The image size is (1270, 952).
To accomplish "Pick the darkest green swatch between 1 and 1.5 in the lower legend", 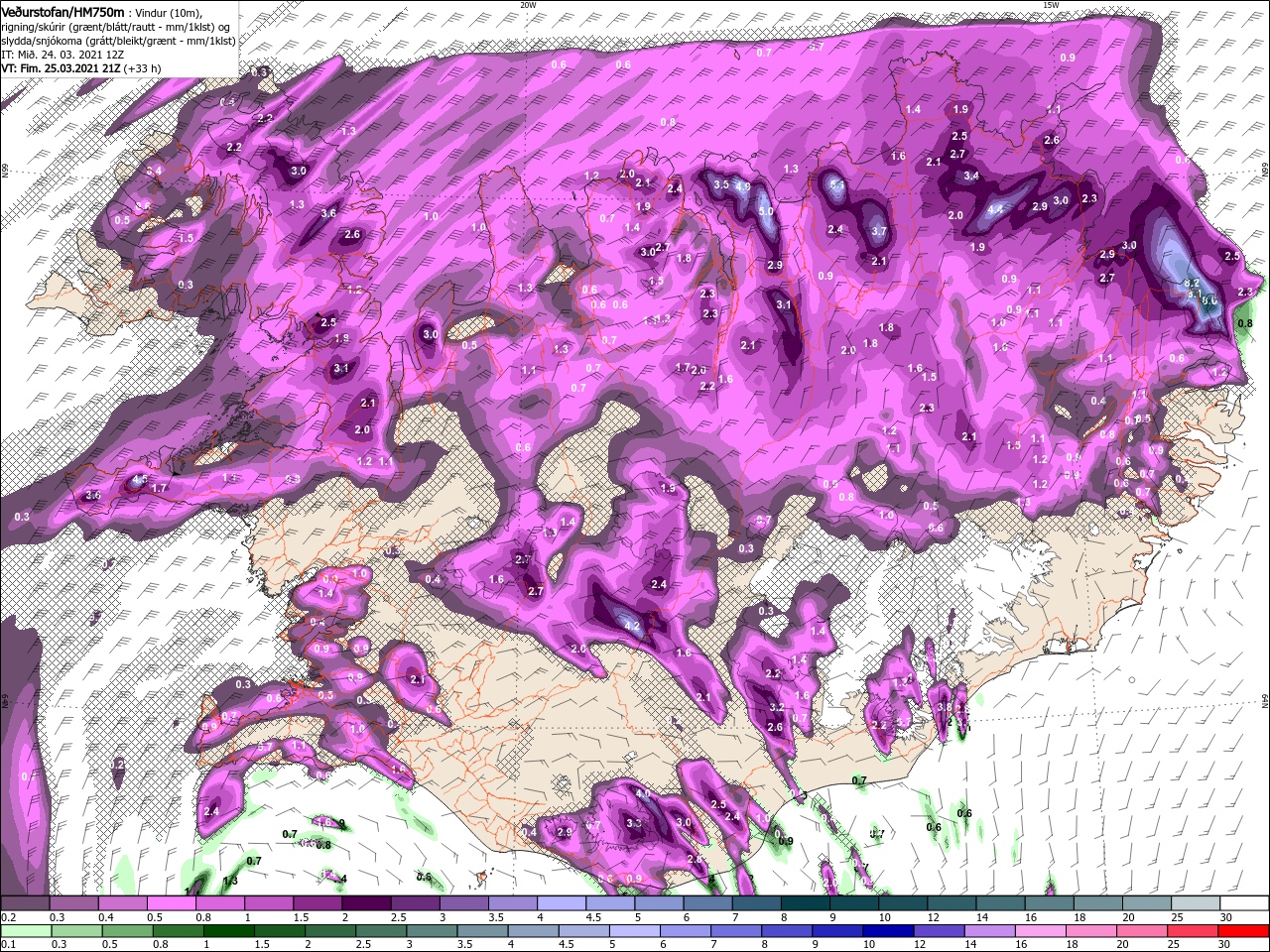I will point(231,931).
